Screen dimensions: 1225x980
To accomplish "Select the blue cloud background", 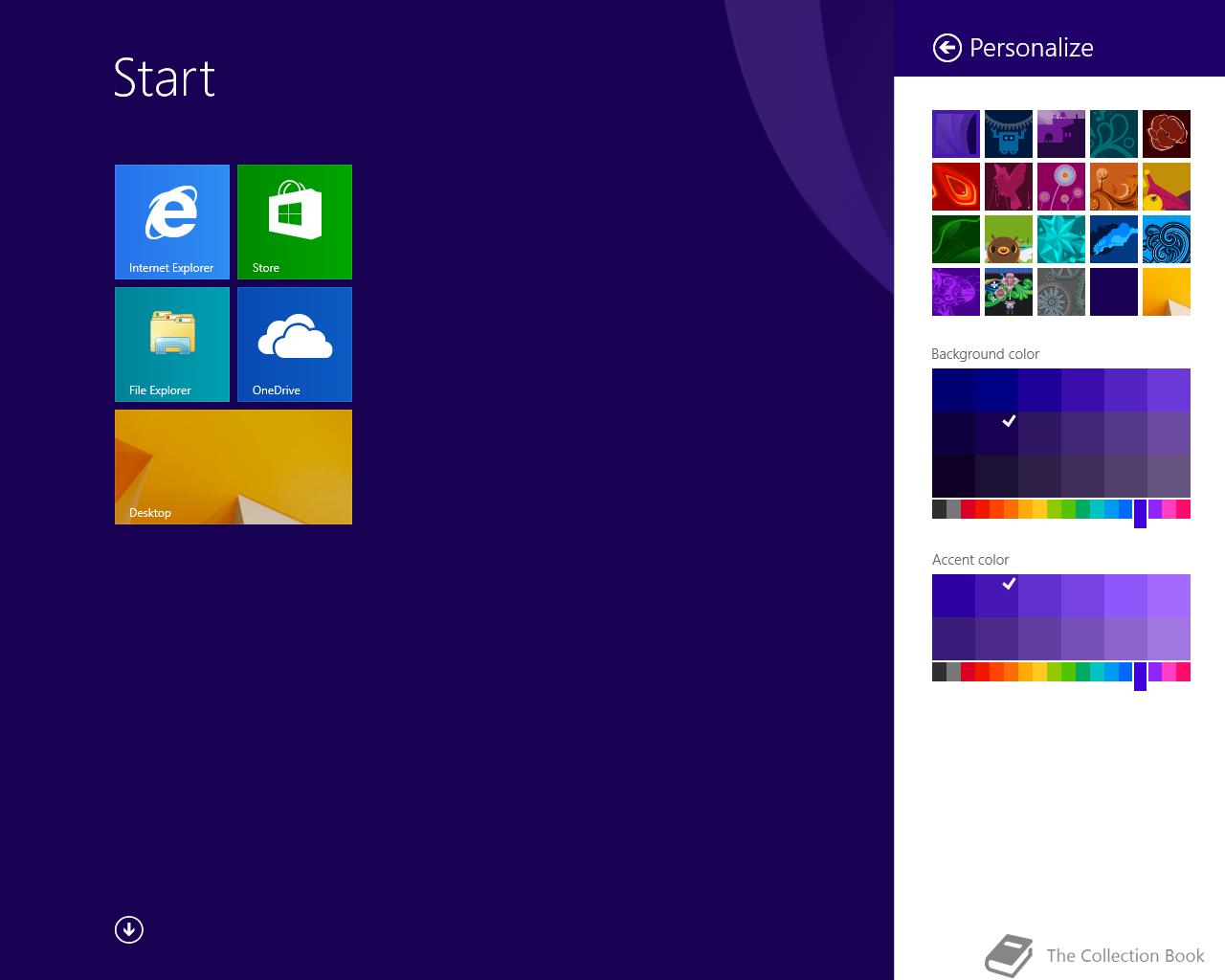I will coord(1114,239).
